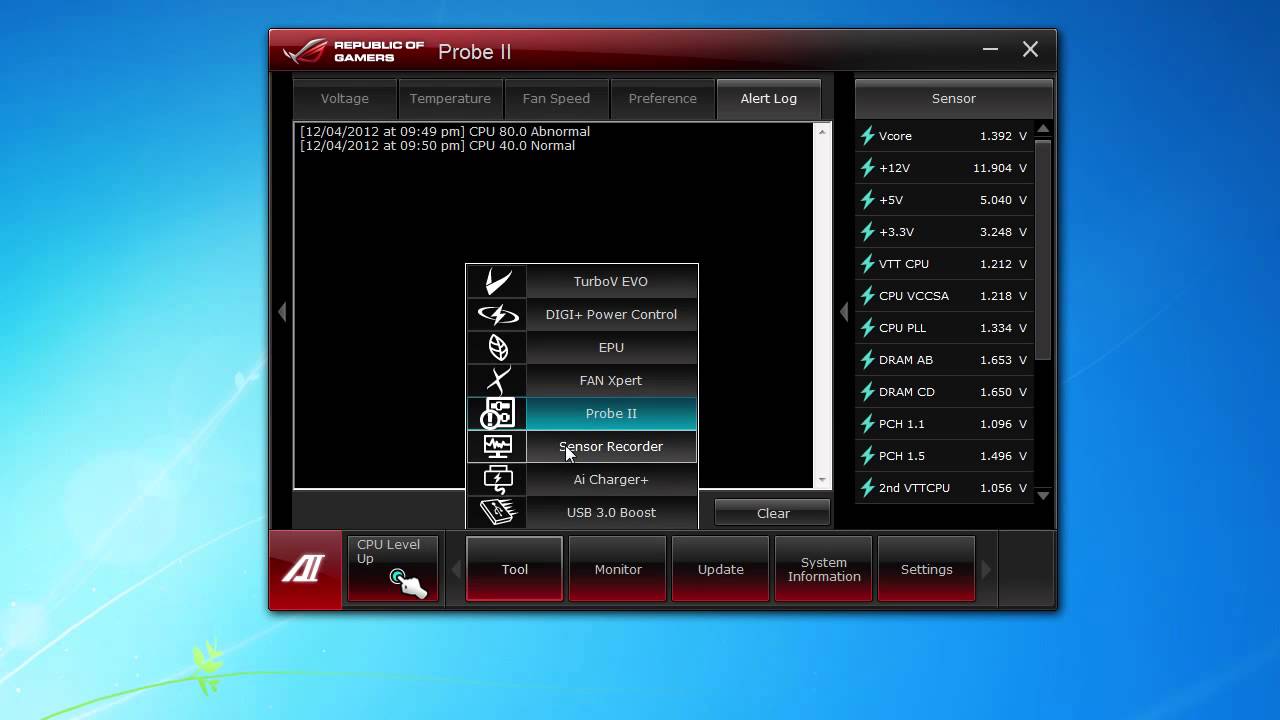Click the DRAM CD lightning bolt icon
This screenshot has width=1280, height=720.
pos(867,392)
